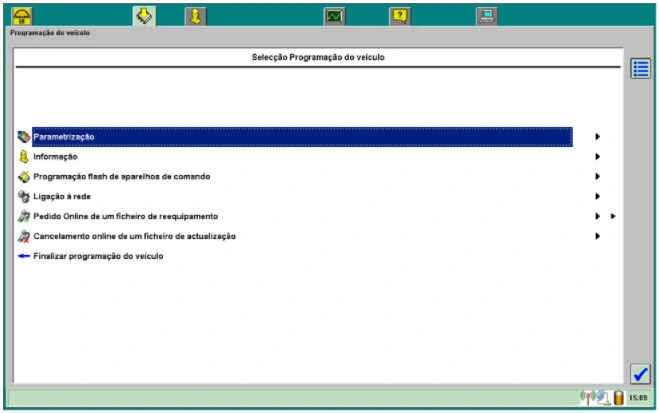Click the computer monitor toolbar icon
This screenshot has width=659, height=413.
(x=486, y=16)
